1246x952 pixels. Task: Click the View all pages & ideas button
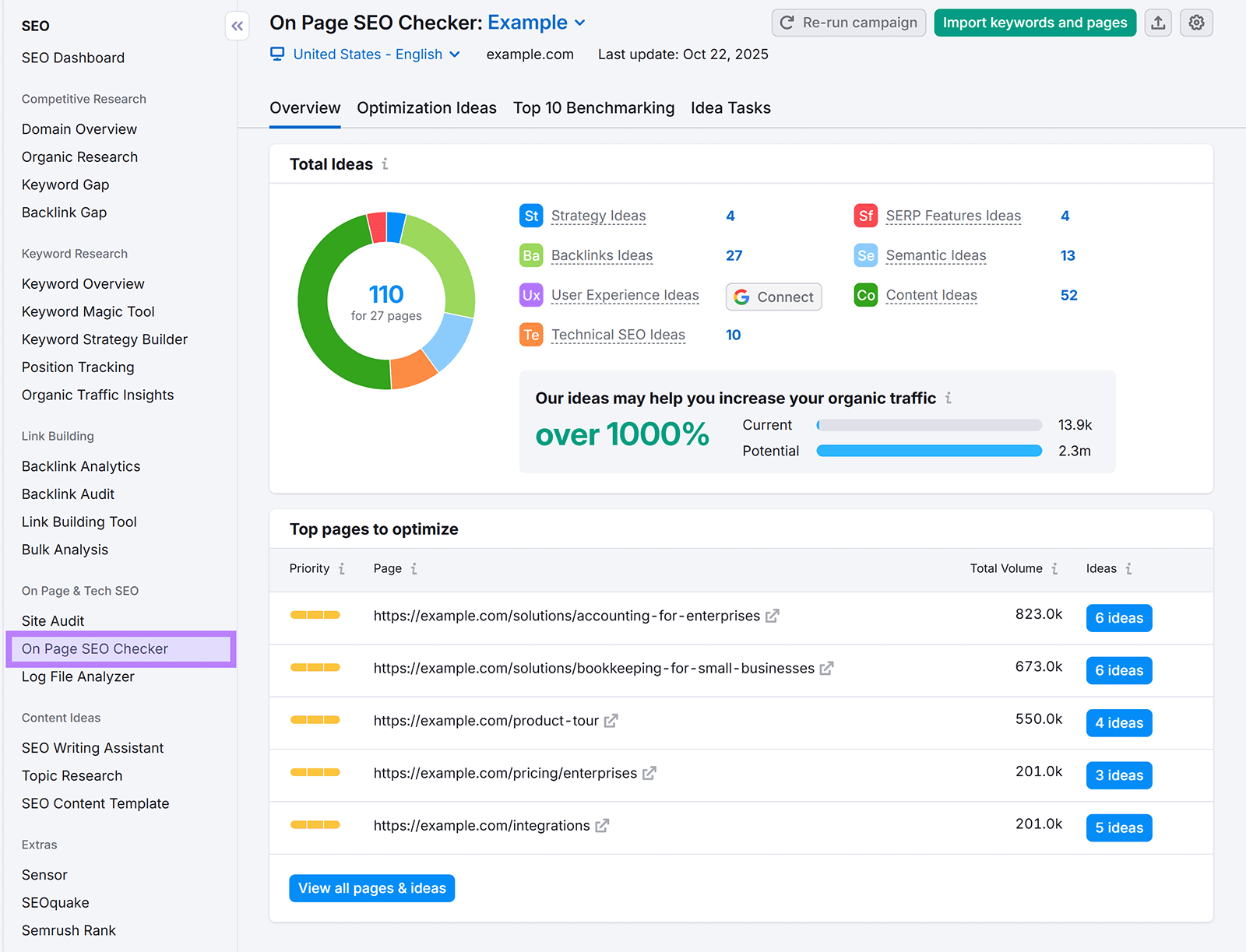[x=371, y=887]
